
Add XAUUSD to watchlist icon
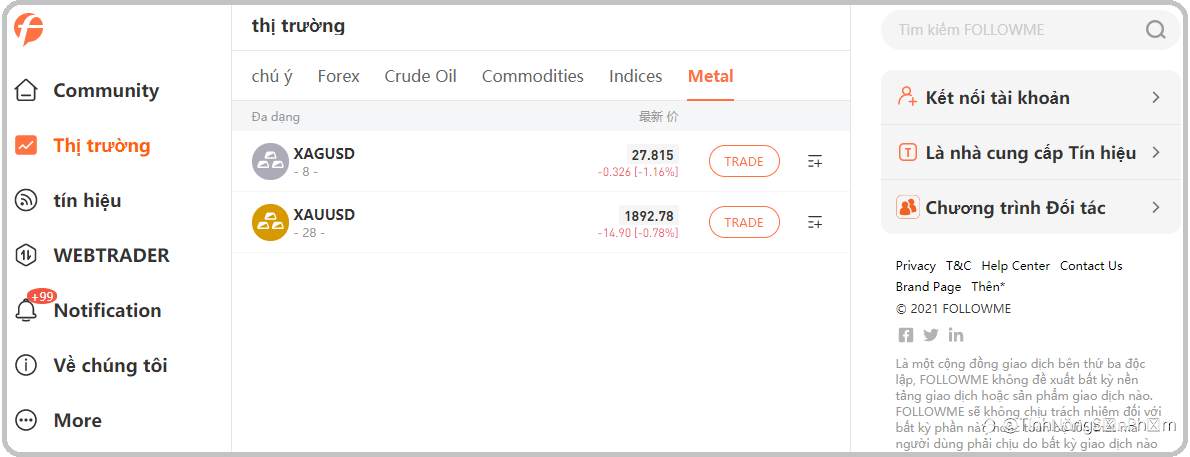(x=814, y=222)
